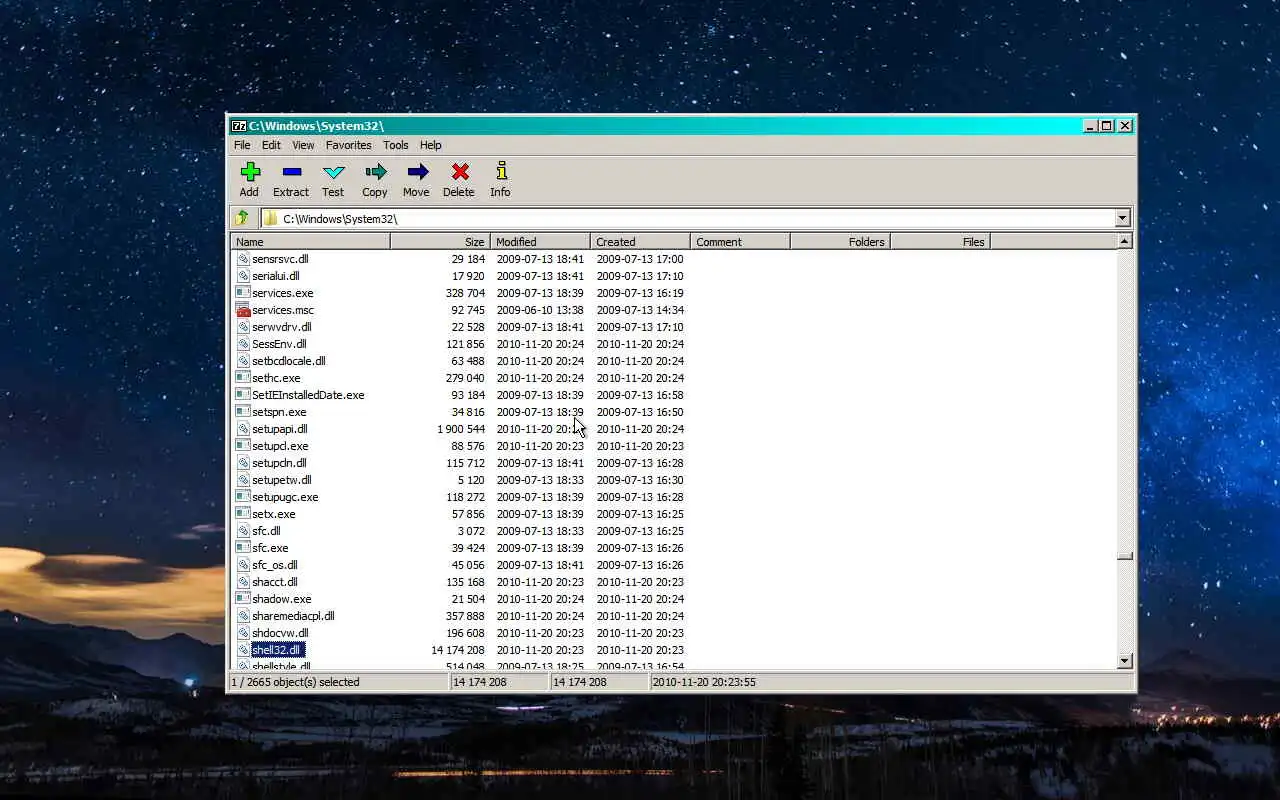Open the Help menu

[x=430, y=145]
